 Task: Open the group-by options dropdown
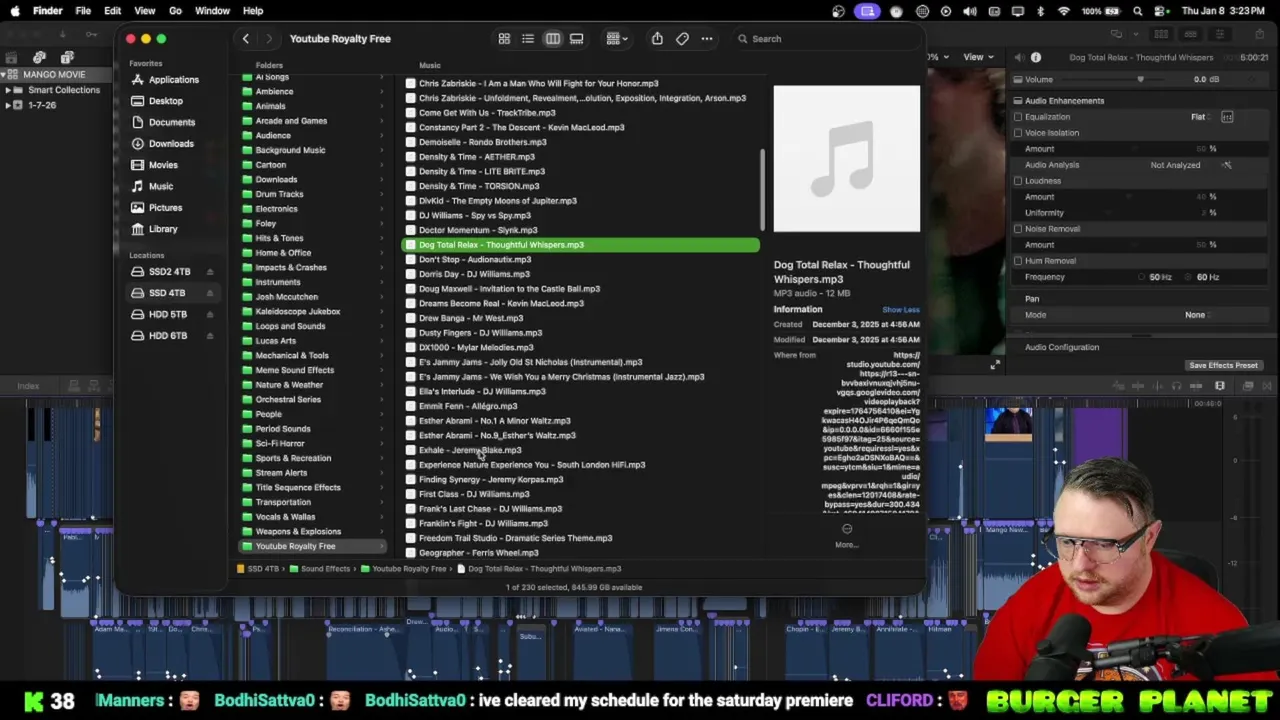pos(617,39)
